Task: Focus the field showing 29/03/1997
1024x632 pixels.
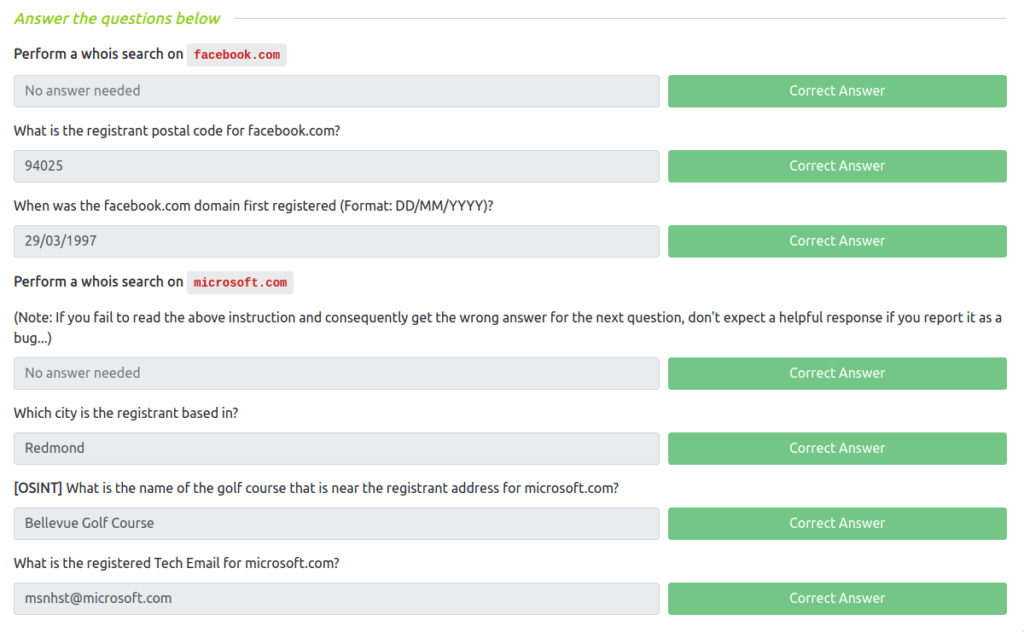Action: [x=336, y=241]
